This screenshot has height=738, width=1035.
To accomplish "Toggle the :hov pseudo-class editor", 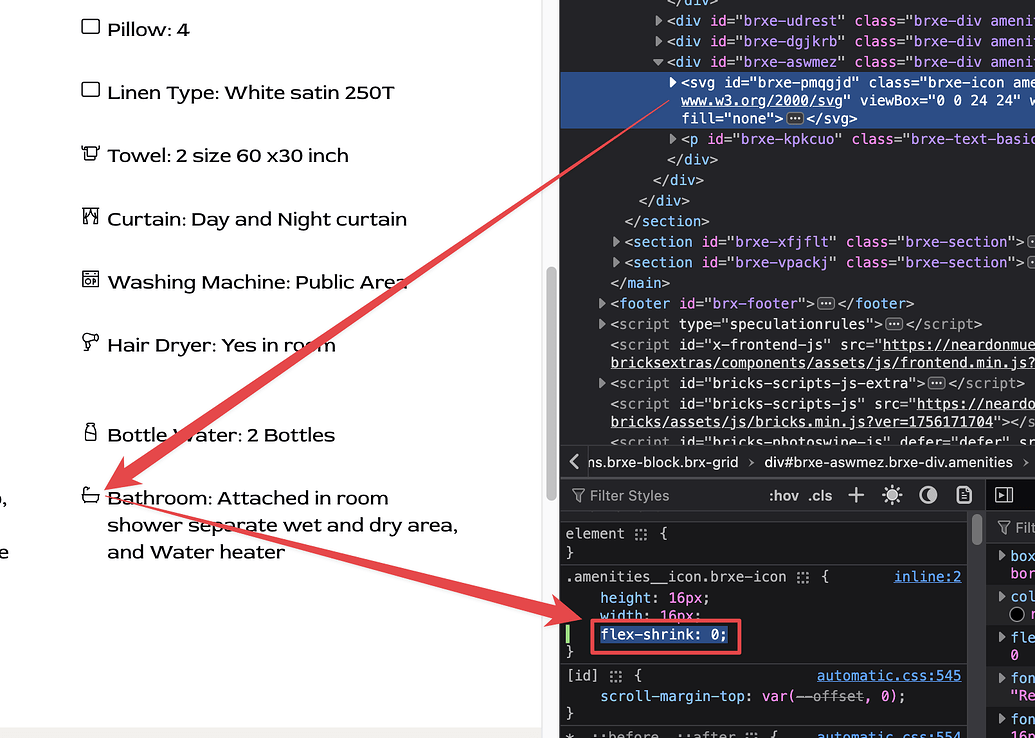I will click(x=785, y=495).
